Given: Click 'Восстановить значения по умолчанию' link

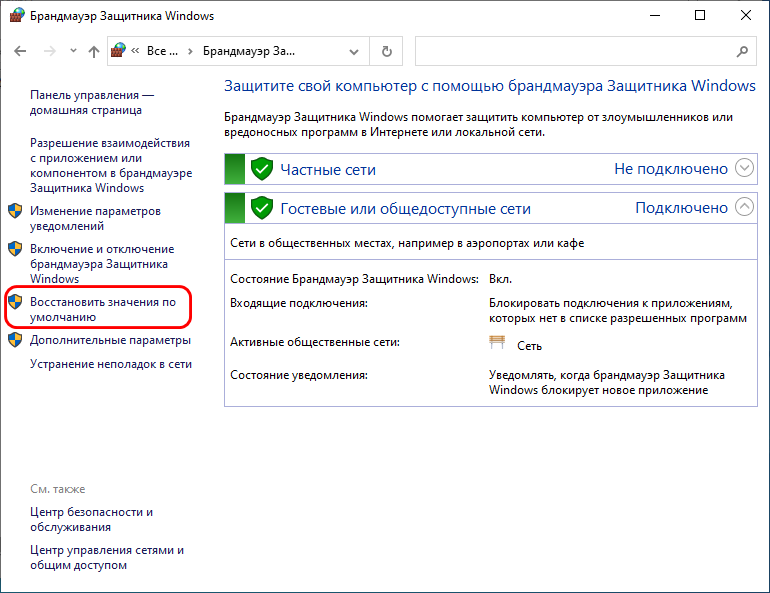Looking at the screenshot, I should click(x=103, y=309).
